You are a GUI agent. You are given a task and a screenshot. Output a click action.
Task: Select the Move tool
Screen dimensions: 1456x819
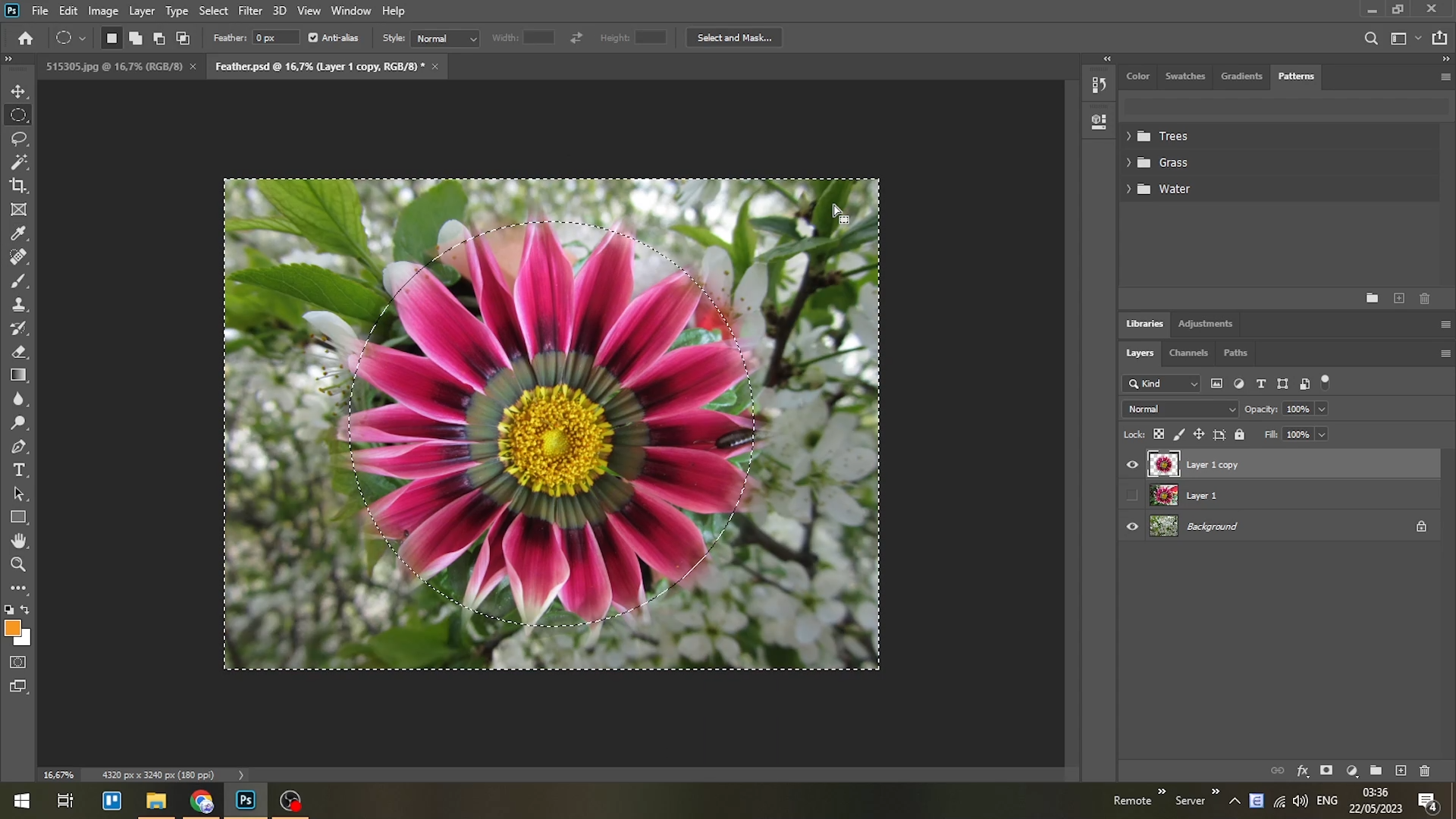[18, 90]
